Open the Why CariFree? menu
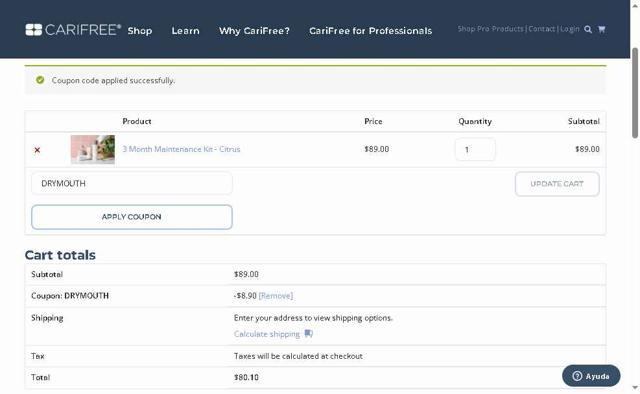The height and width of the screenshot is (394, 640). 254,31
